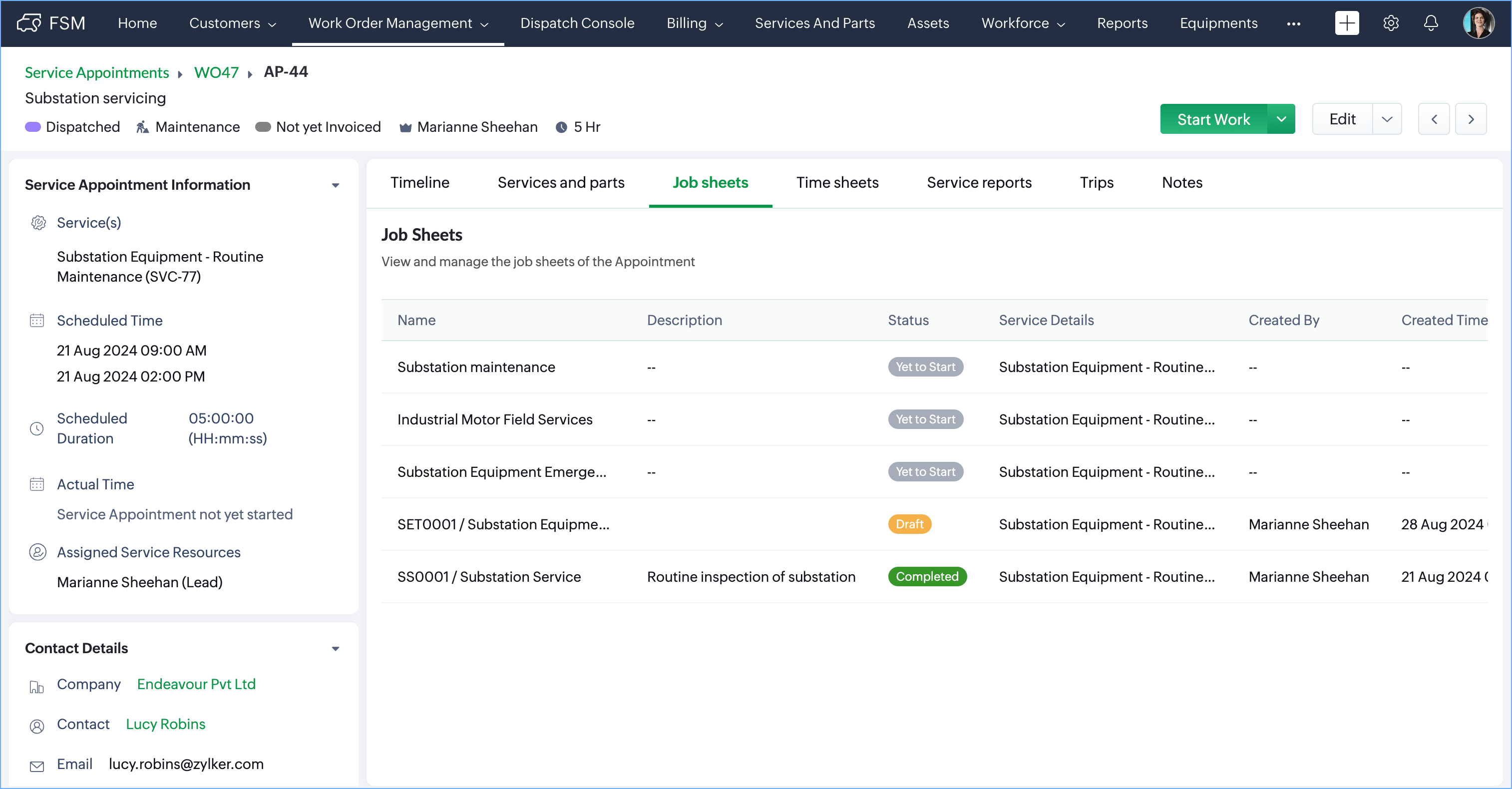Click the FSM logo icon

click(x=29, y=23)
